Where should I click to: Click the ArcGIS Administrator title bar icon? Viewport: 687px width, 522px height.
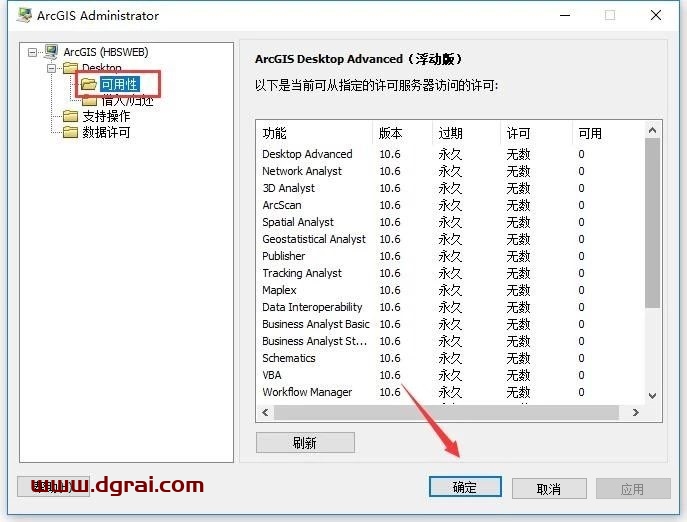point(24,15)
